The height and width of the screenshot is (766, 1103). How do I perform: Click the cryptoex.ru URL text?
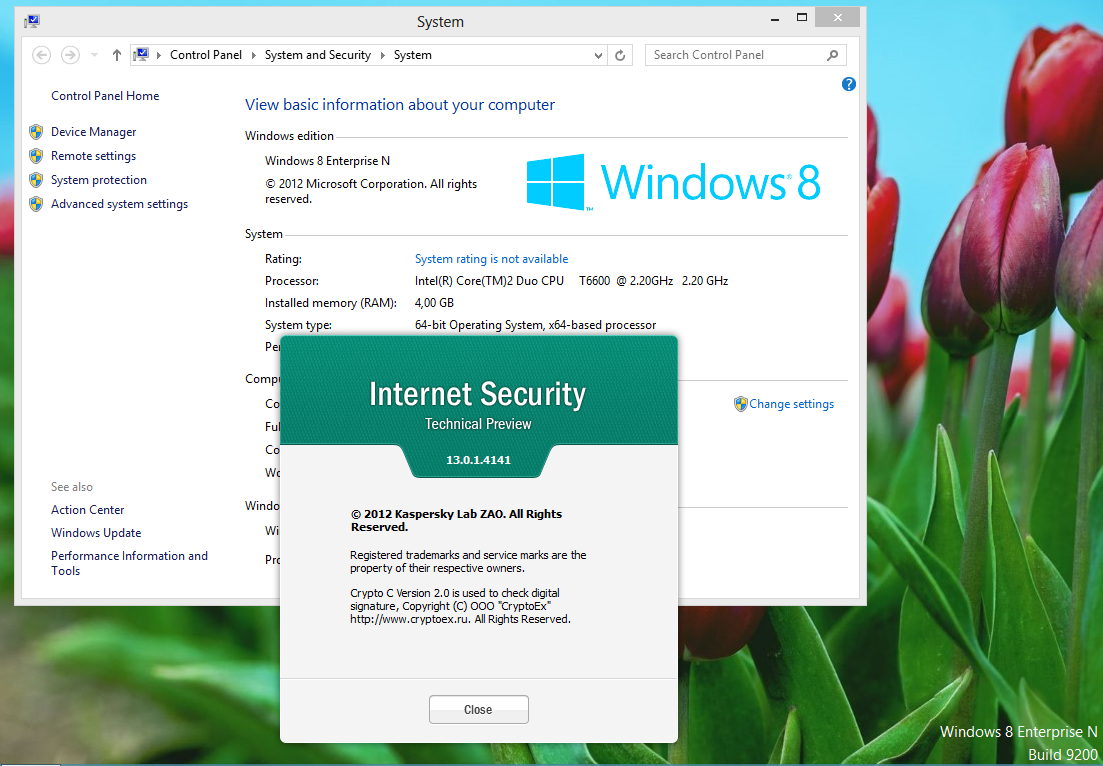(x=409, y=619)
